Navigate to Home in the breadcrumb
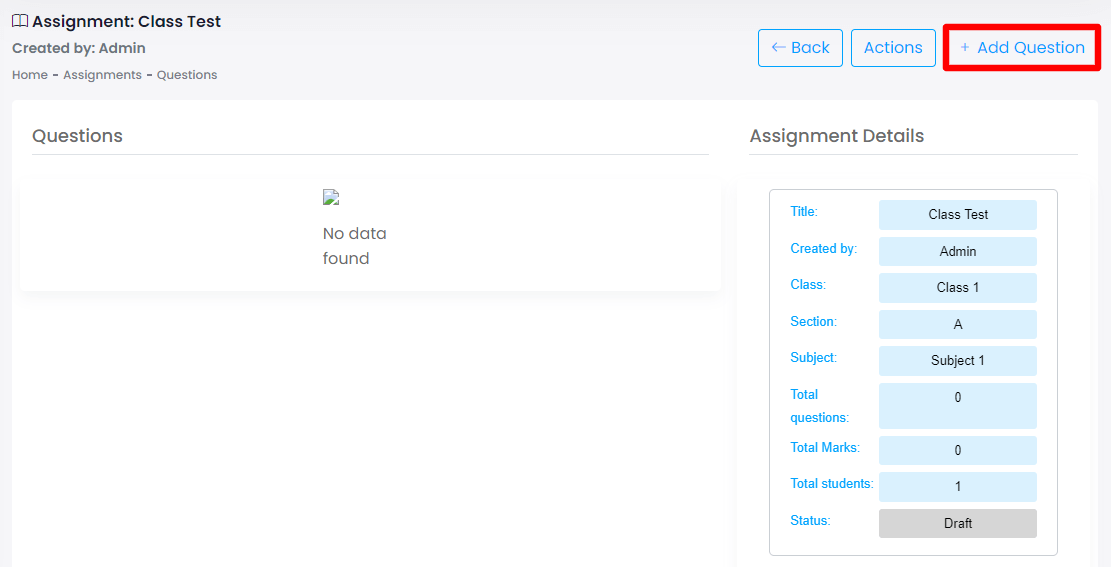The width and height of the screenshot is (1111, 567). [x=30, y=75]
